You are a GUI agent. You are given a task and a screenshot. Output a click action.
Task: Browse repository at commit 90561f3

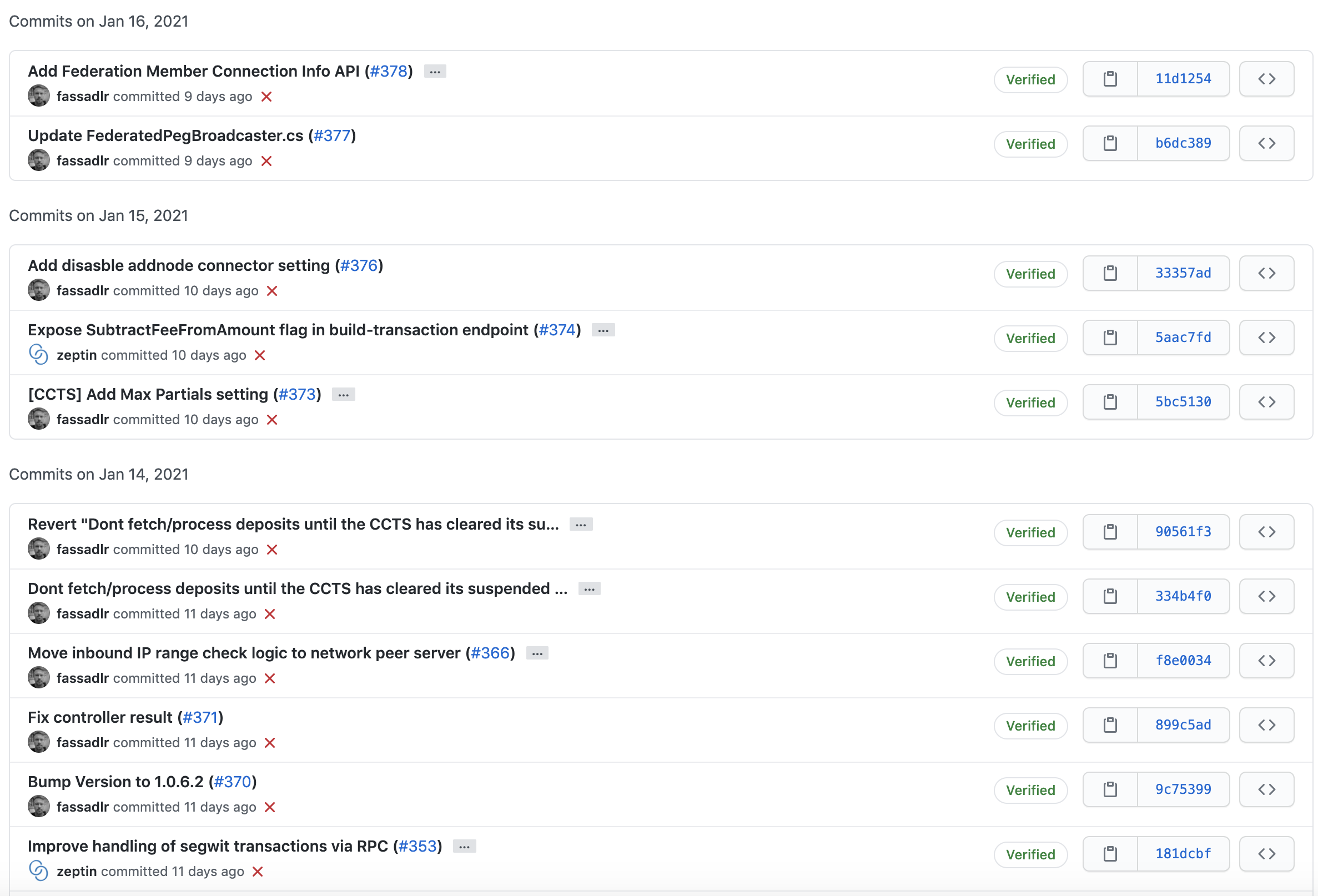click(1266, 532)
